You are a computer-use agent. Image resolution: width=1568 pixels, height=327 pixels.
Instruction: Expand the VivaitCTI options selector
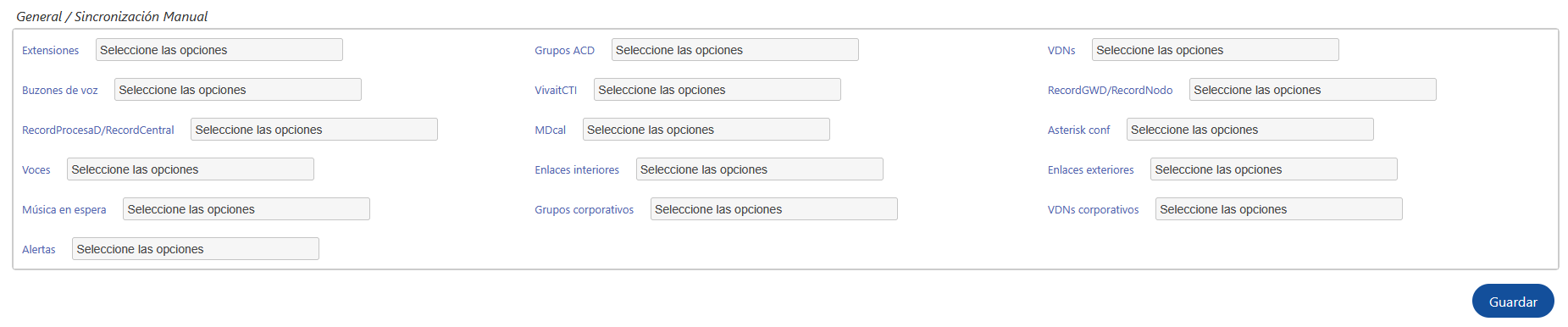[x=718, y=90]
